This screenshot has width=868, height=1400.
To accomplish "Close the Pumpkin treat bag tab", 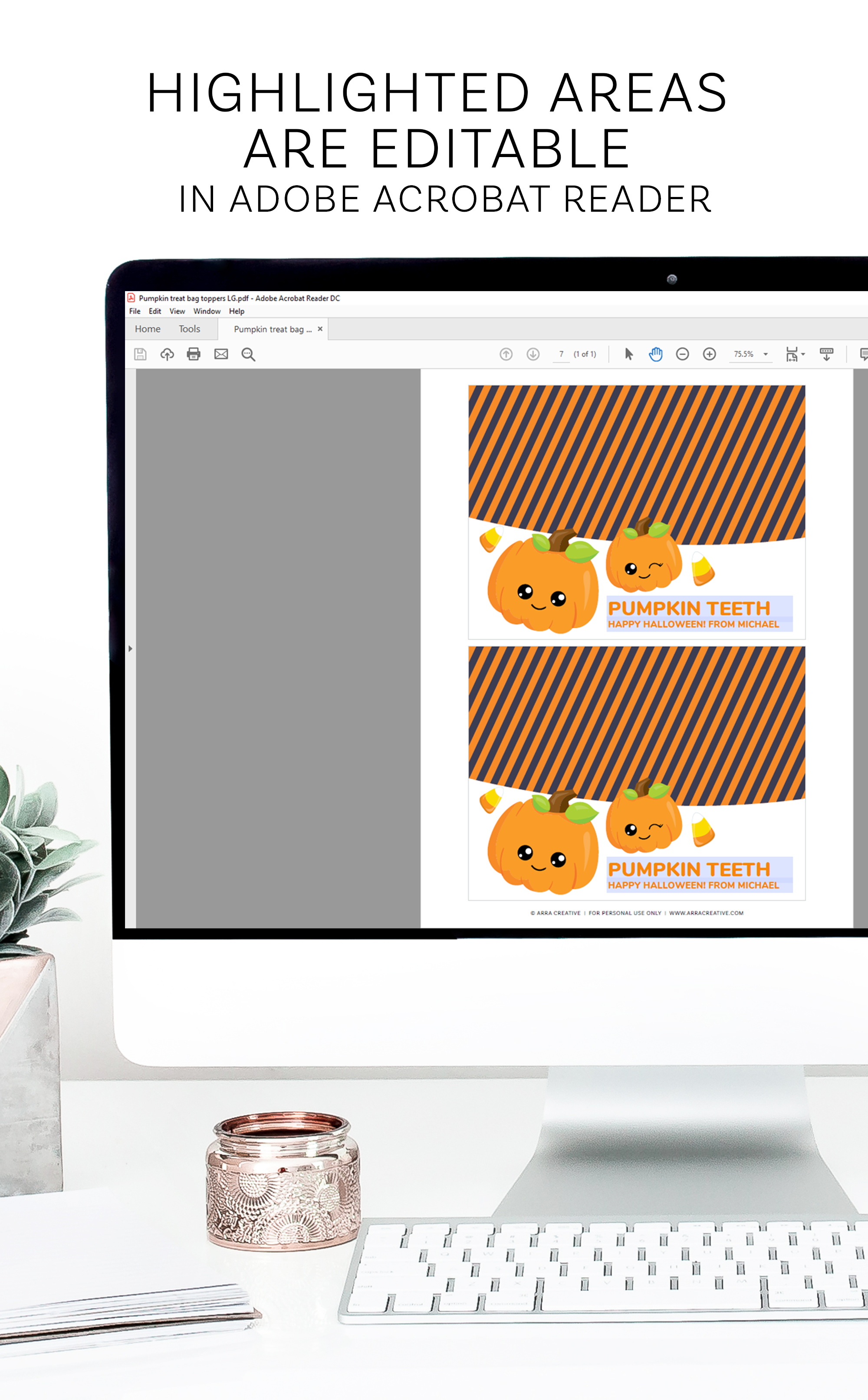I will (x=320, y=329).
